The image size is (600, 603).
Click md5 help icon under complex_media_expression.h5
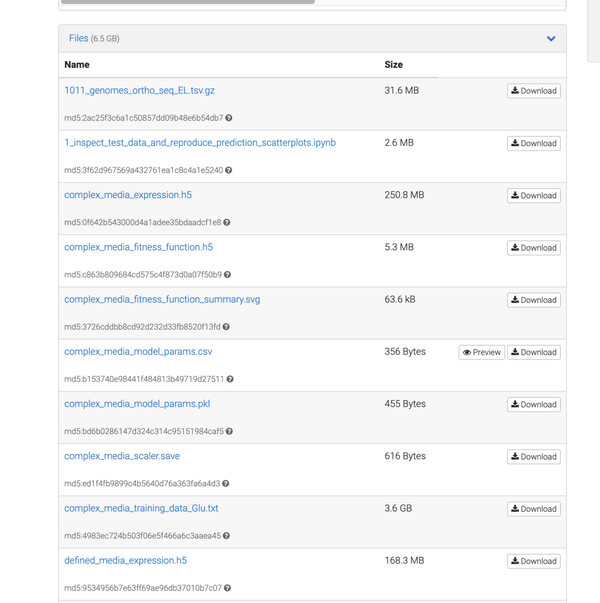(x=227, y=223)
